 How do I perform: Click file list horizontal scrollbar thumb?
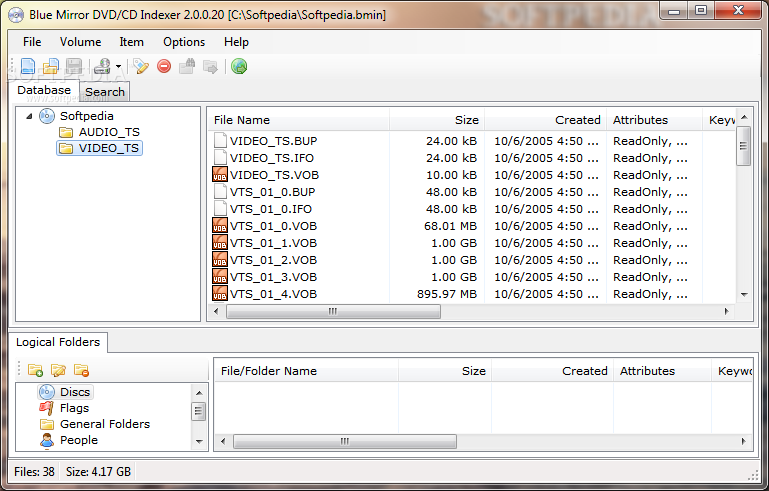333,311
